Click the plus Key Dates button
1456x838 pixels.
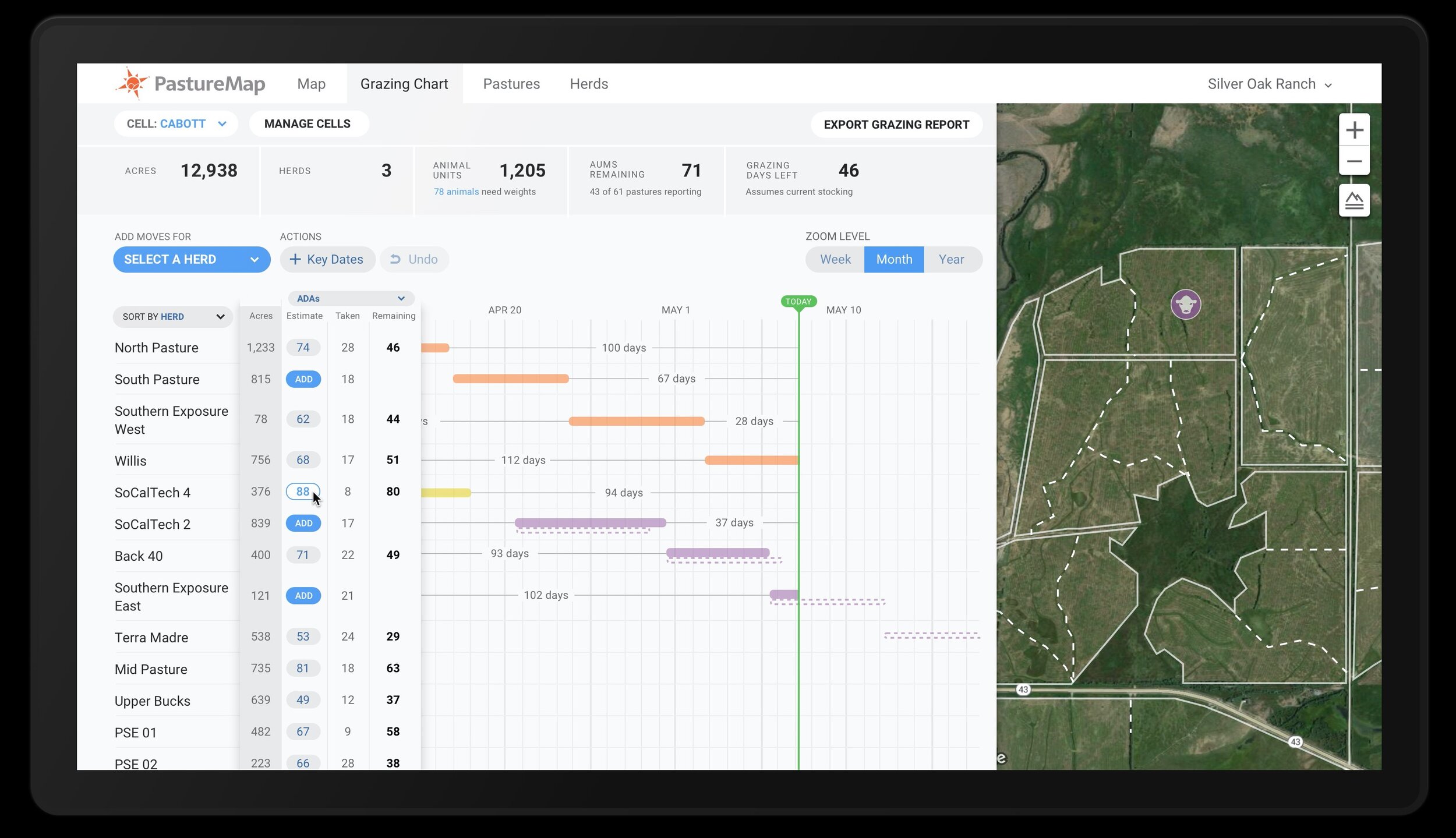[x=327, y=259]
